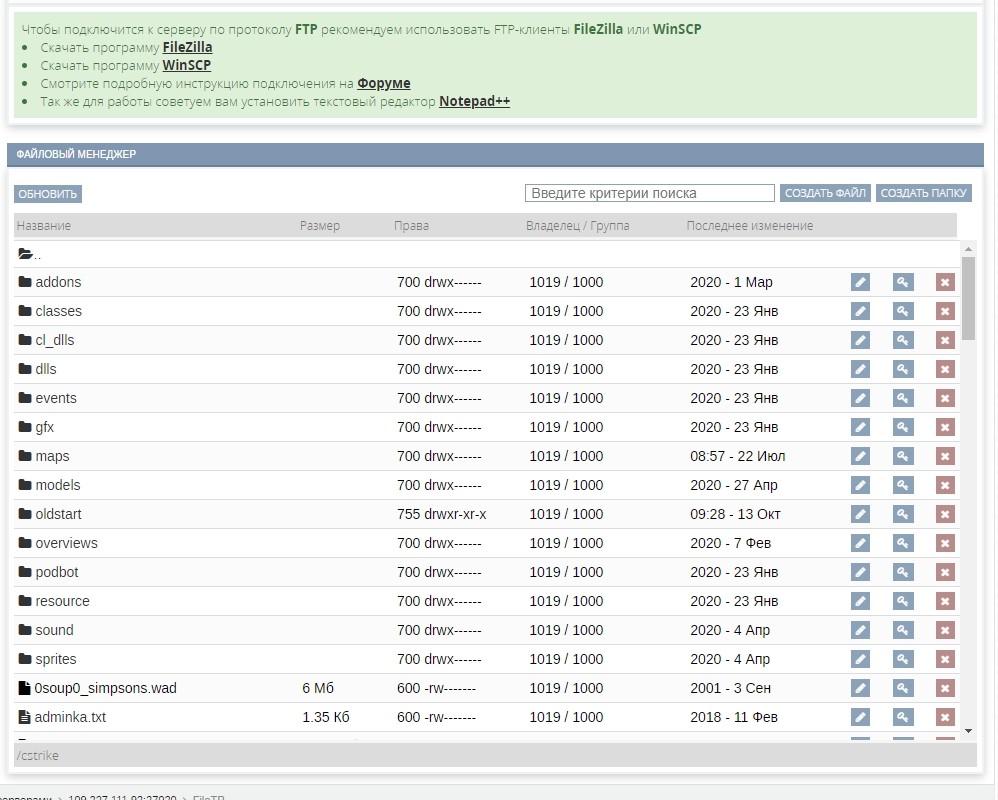Click the rename pencil icon for podbot folder
Screen dimensions: 998x800
[x=860, y=573]
